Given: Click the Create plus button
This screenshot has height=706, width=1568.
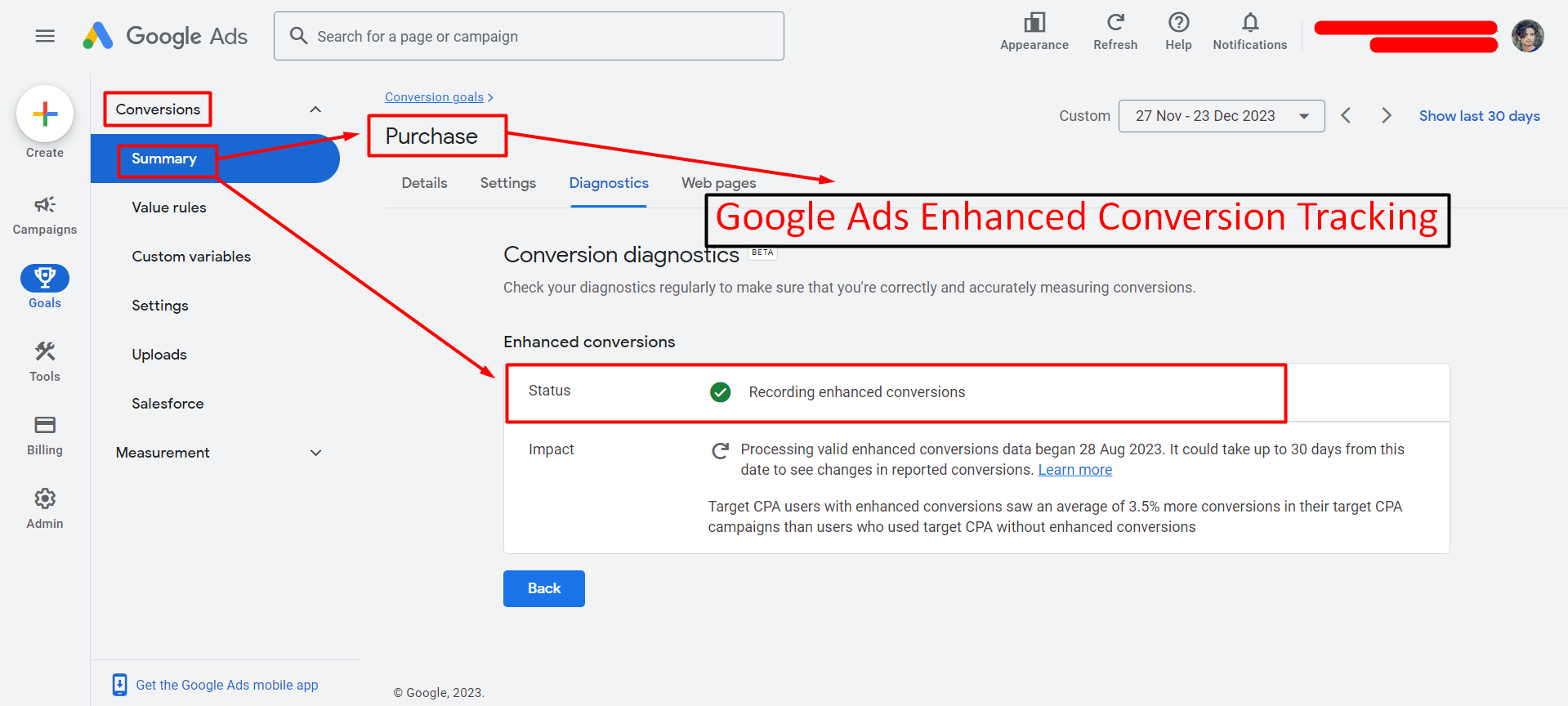Looking at the screenshot, I should pyautogui.click(x=45, y=114).
